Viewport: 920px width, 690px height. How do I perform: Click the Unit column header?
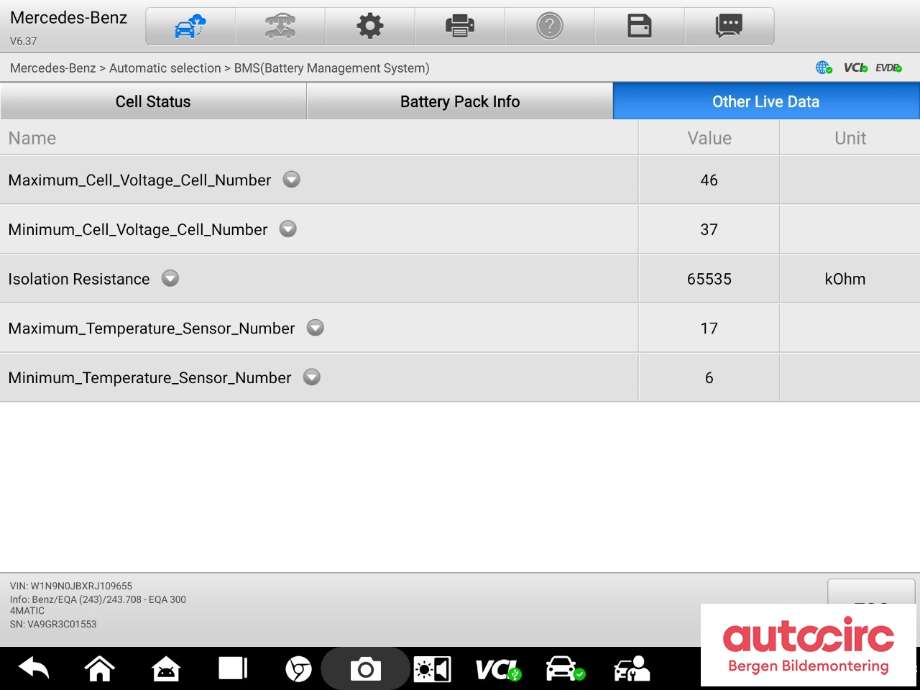850,138
